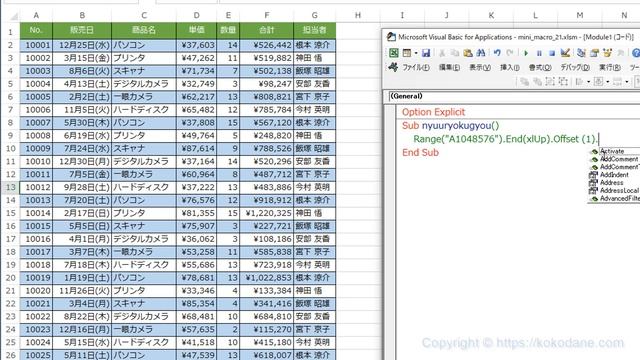
Task: Undo the last edit in the VBA toolbar
Action: (497, 53)
